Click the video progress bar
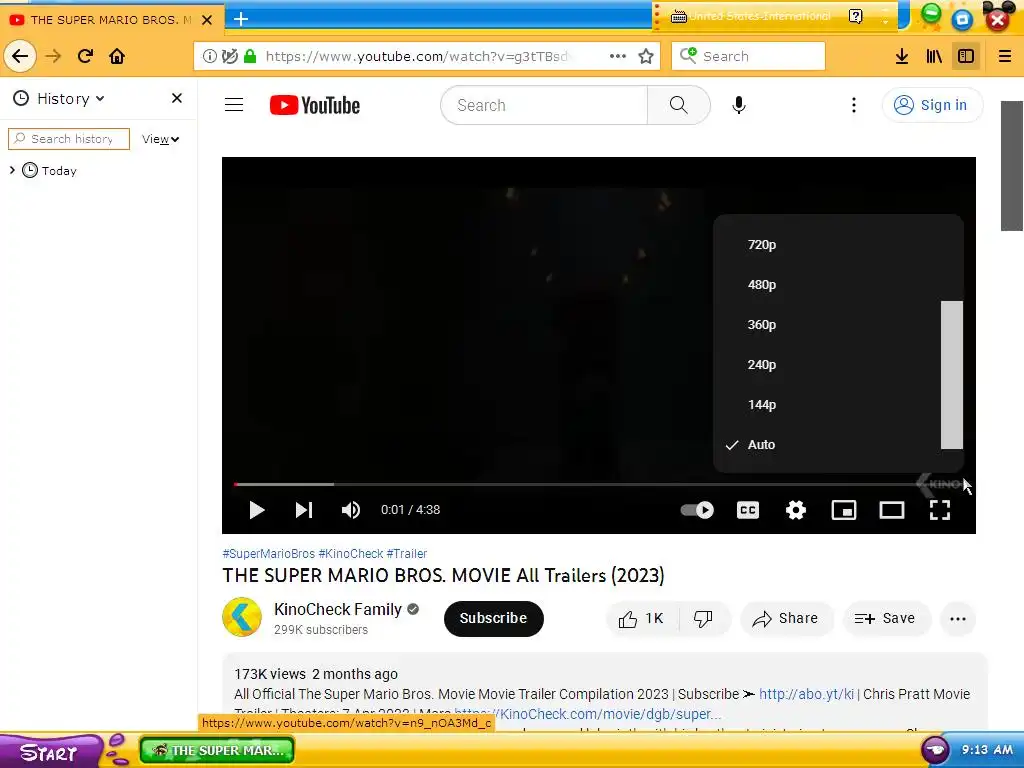 (x=599, y=484)
